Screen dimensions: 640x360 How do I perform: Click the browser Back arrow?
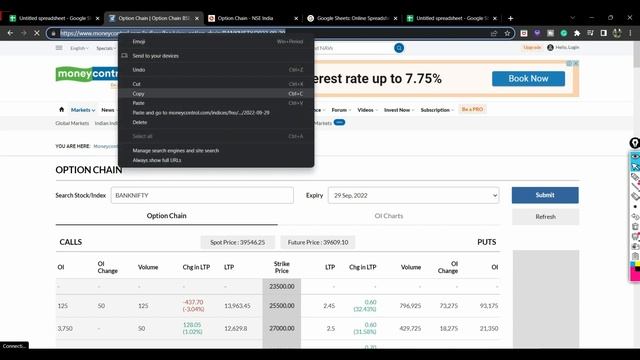[x=10, y=33]
